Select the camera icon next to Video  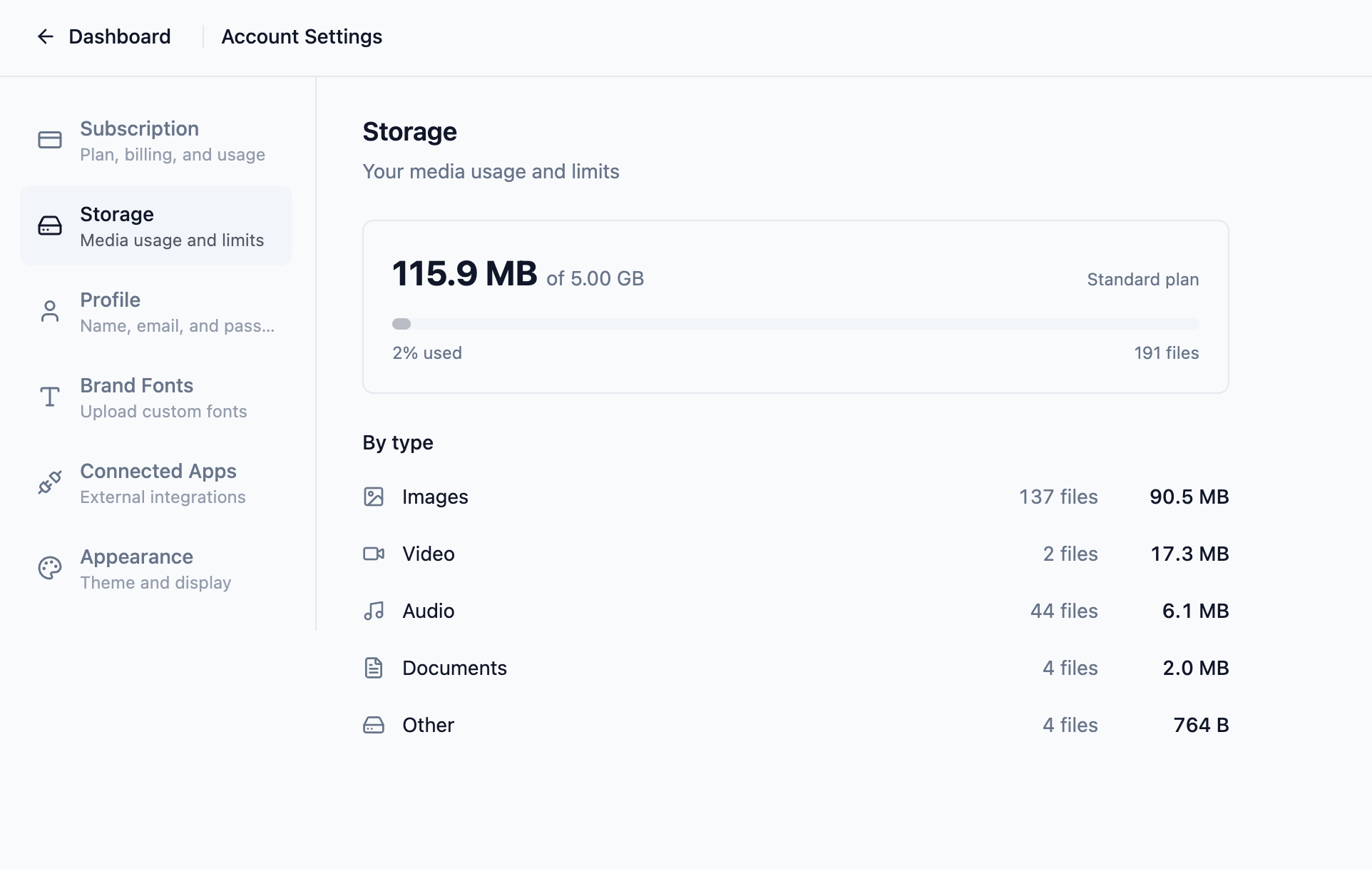coord(373,554)
